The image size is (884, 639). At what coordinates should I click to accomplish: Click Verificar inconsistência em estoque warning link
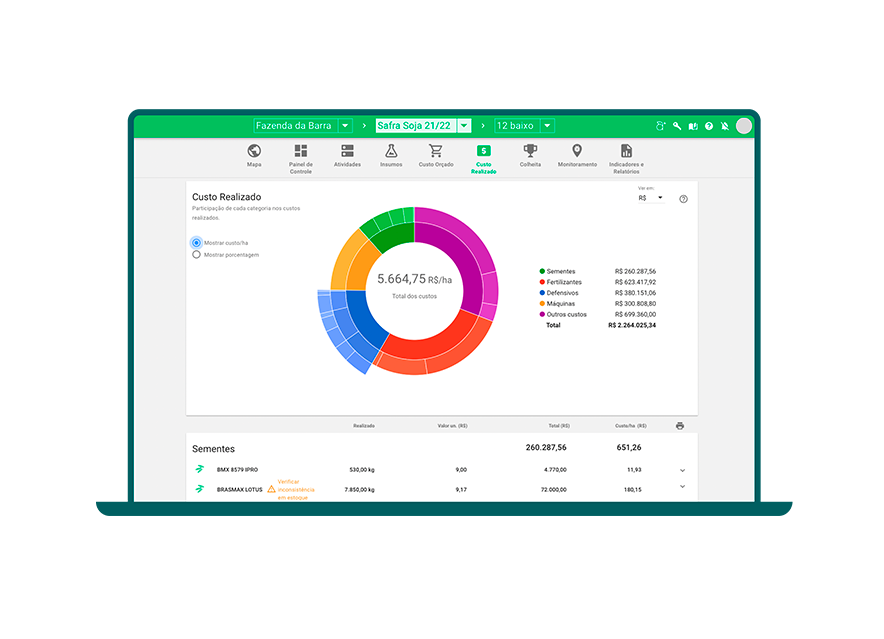click(x=295, y=489)
